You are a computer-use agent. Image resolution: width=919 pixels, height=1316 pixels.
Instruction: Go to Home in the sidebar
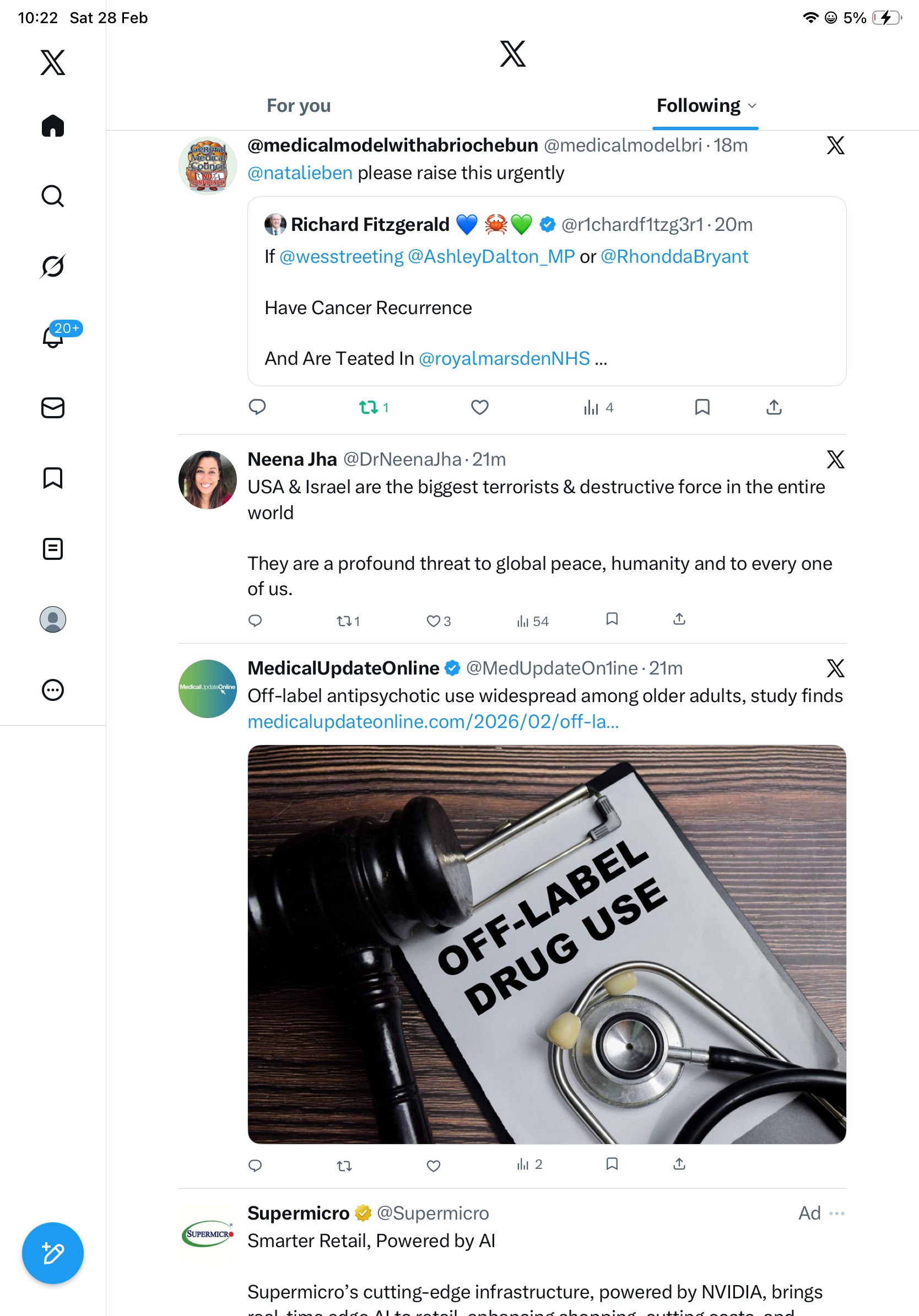pos(53,126)
